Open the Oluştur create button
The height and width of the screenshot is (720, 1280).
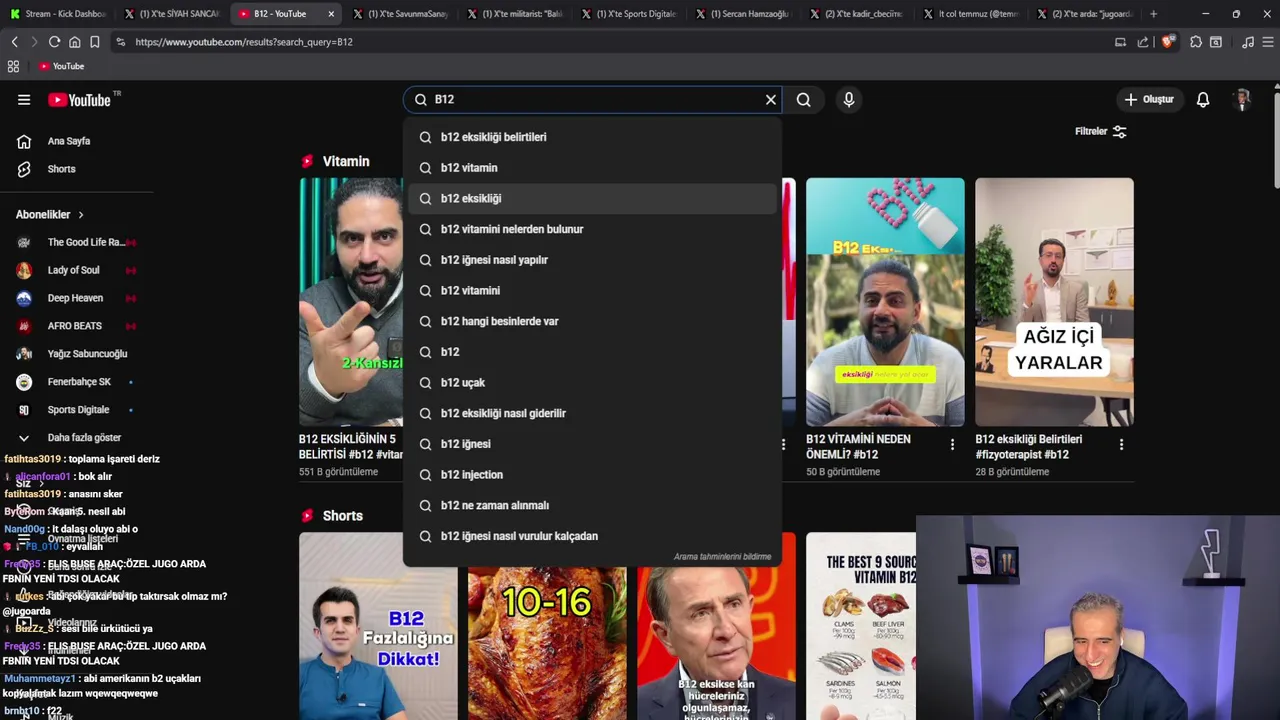[1149, 100]
